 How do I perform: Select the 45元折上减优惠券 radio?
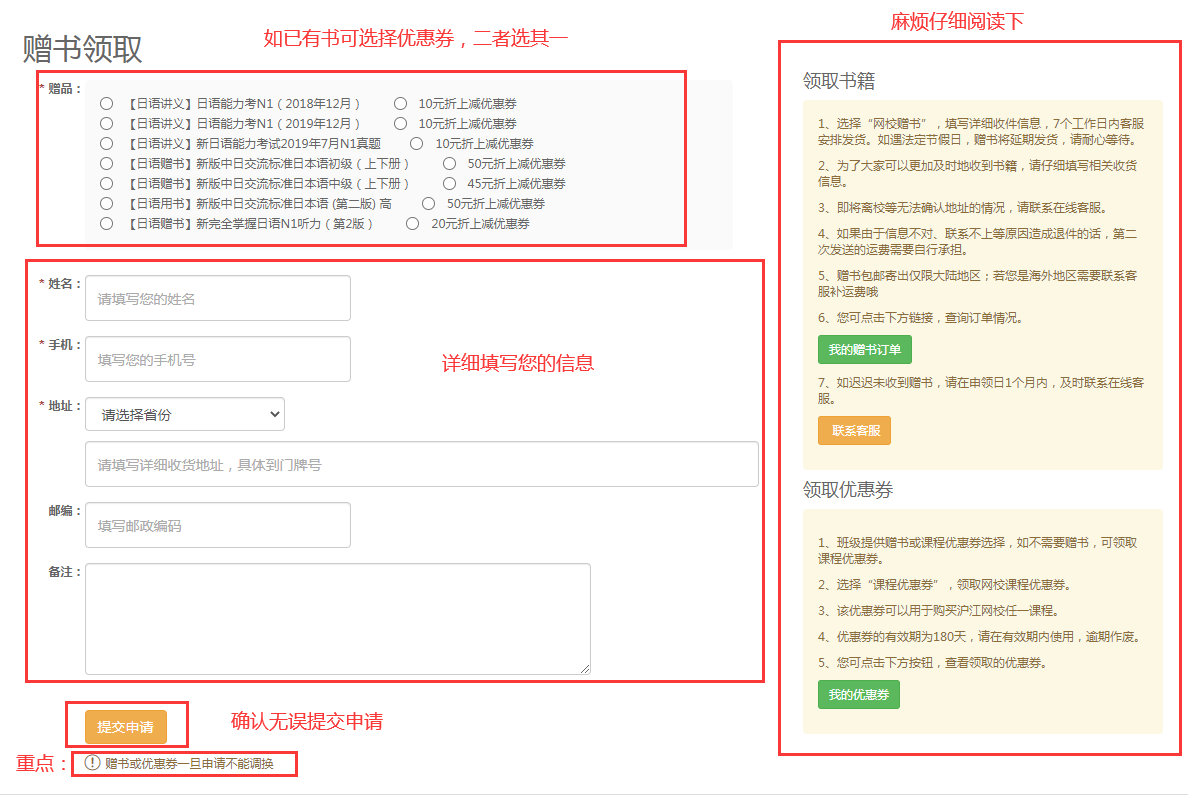pyautogui.click(x=449, y=183)
